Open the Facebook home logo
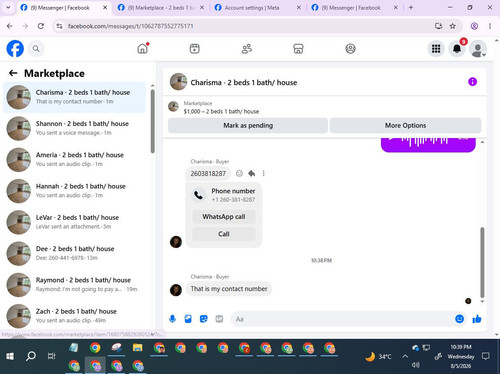 tap(15, 49)
